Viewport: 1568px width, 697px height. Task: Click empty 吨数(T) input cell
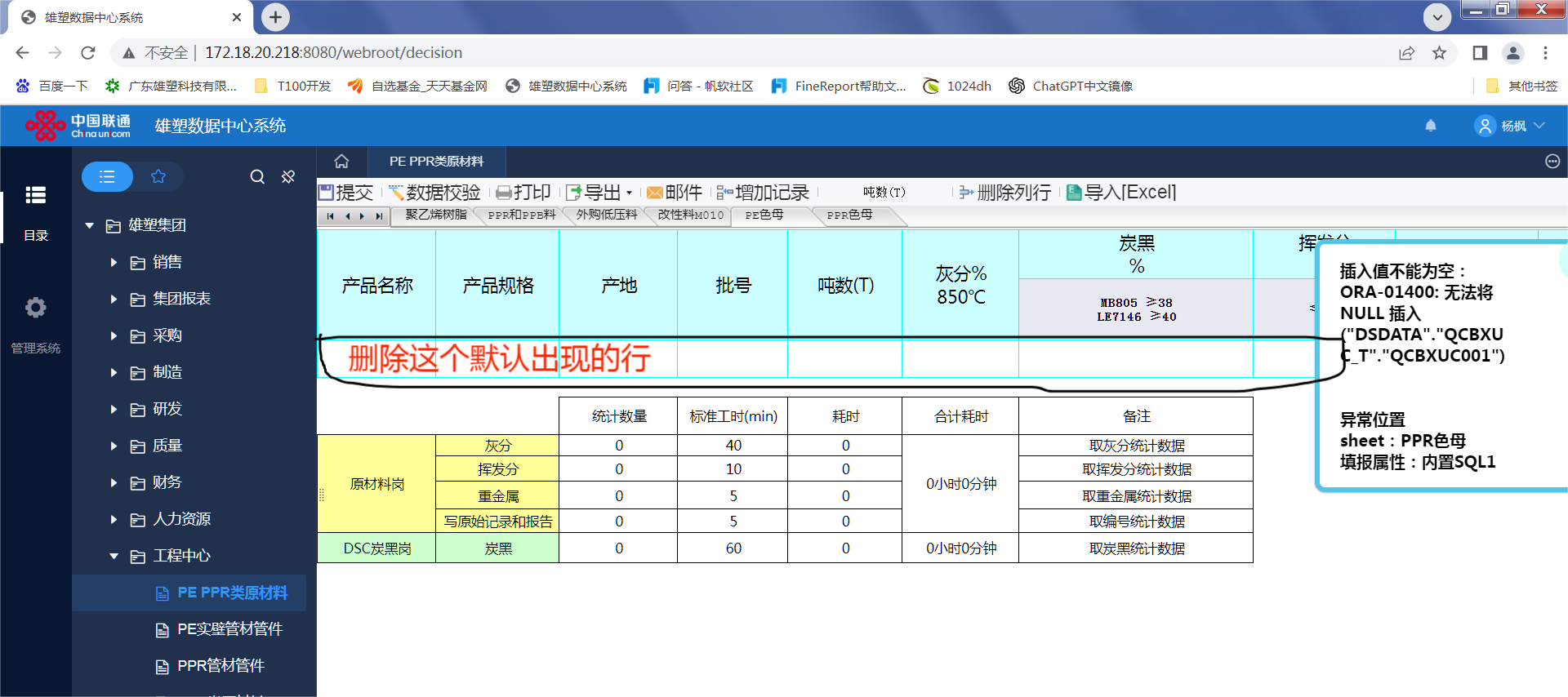[x=845, y=357]
